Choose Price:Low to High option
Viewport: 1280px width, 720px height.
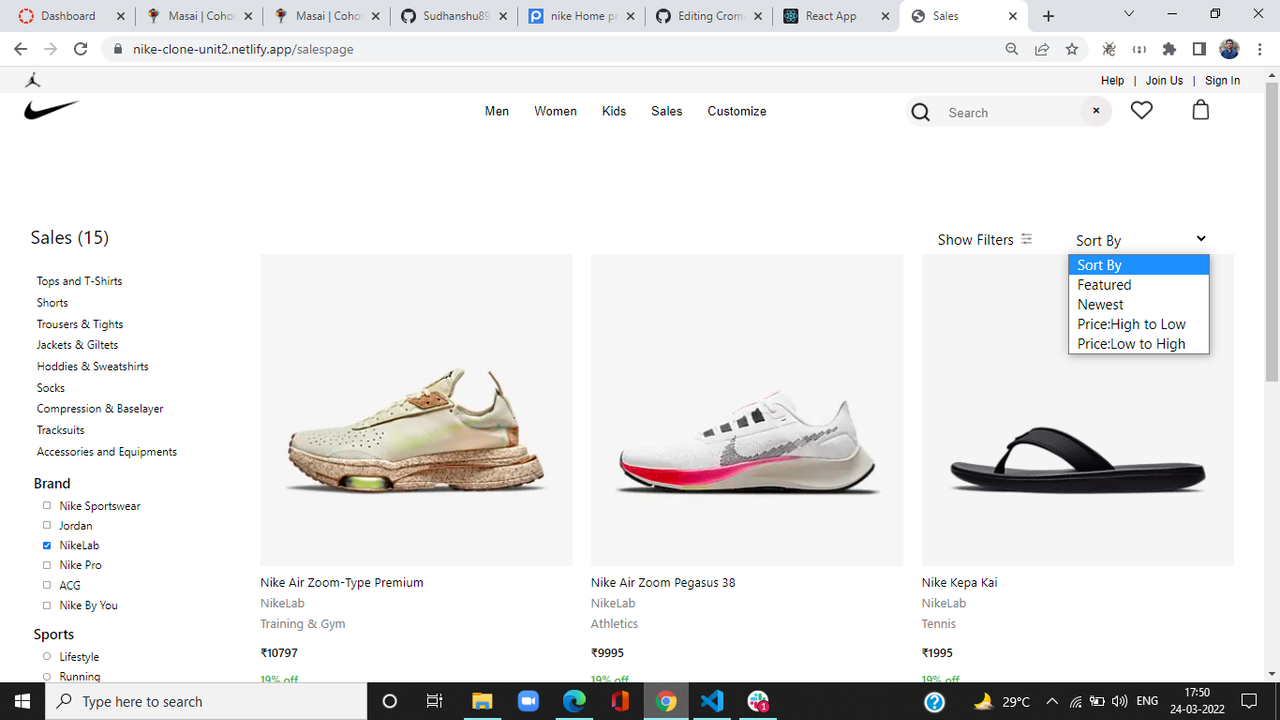coord(1139,344)
